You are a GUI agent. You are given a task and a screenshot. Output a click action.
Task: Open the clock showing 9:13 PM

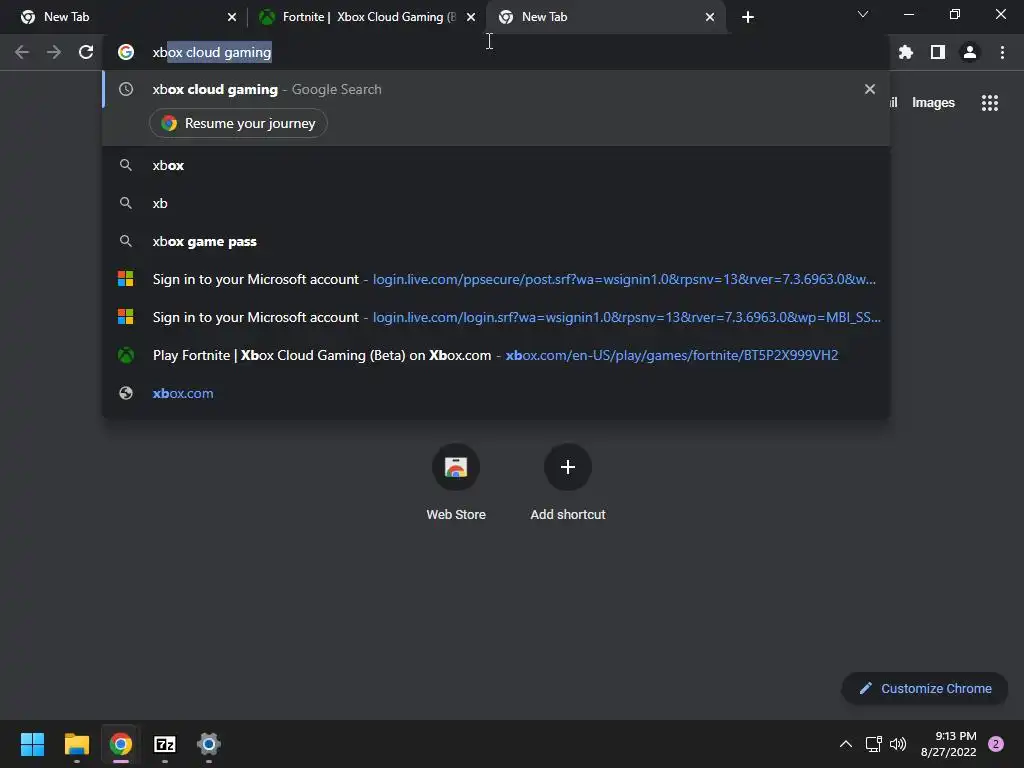949,744
